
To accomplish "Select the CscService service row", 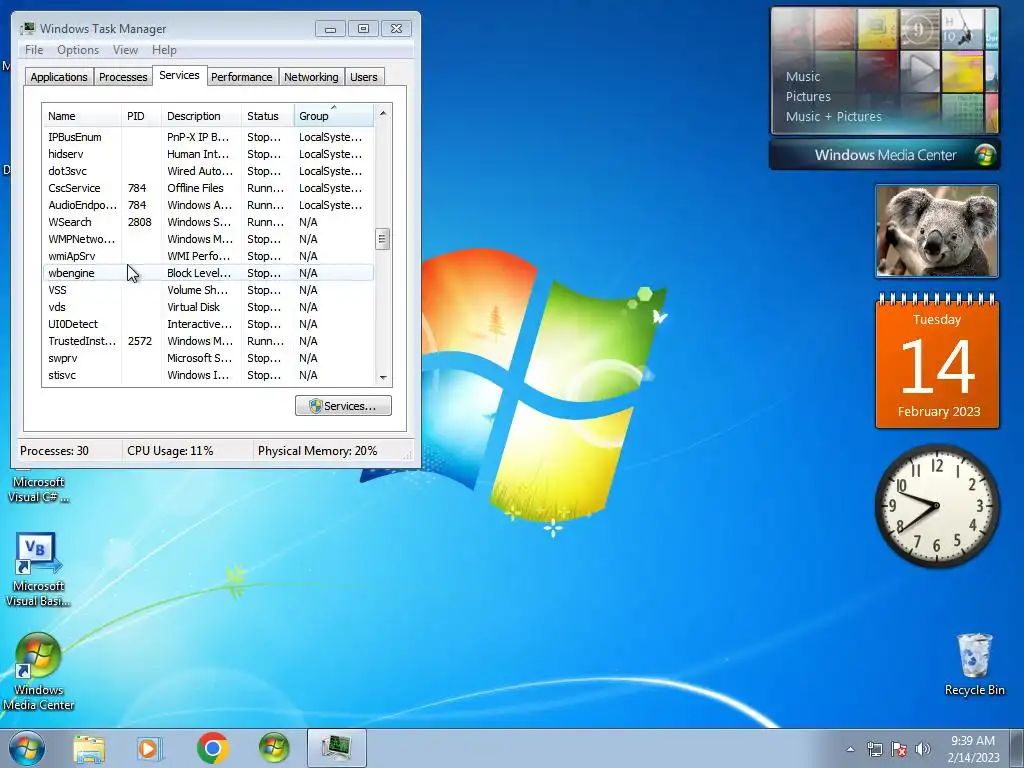I will click(208, 188).
